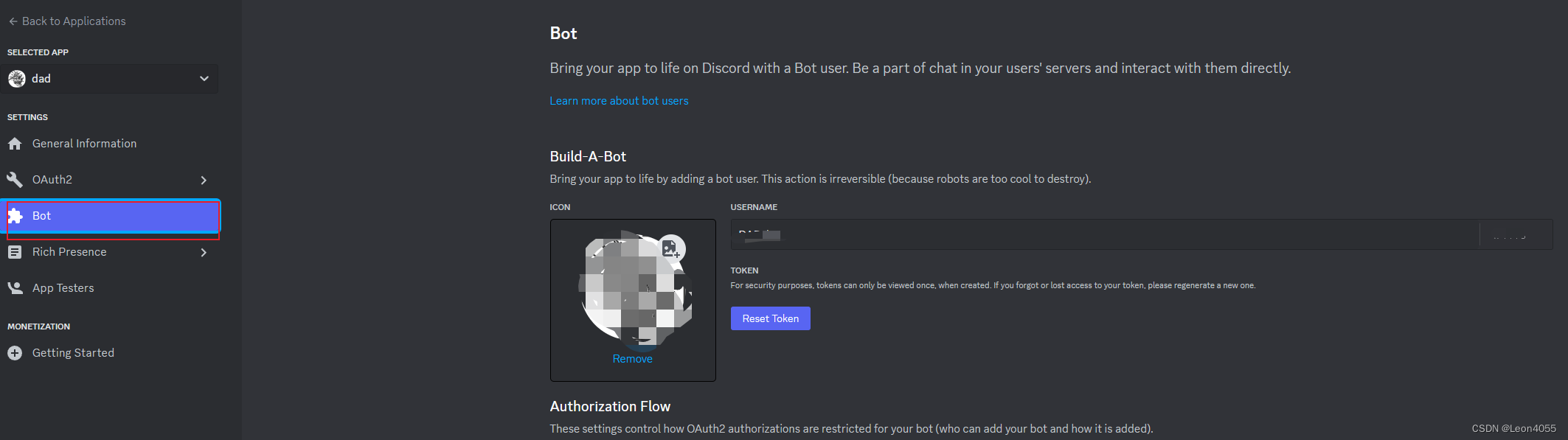Click the bot USERNAME input field
Screen dimensions: 1568x440
tap(1104, 234)
